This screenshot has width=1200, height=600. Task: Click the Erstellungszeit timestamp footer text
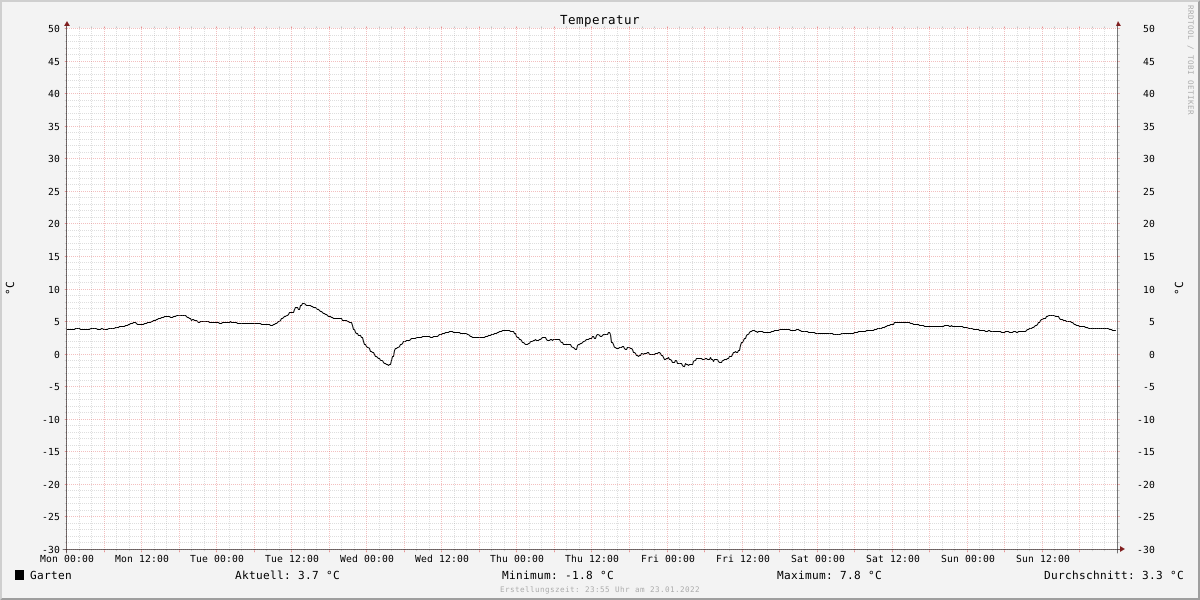pyautogui.click(x=600, y=590)
